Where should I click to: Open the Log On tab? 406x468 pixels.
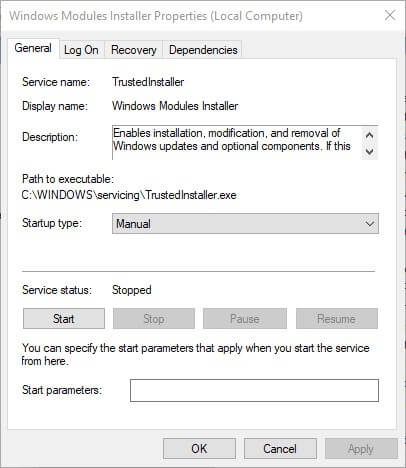click(81, 50)
